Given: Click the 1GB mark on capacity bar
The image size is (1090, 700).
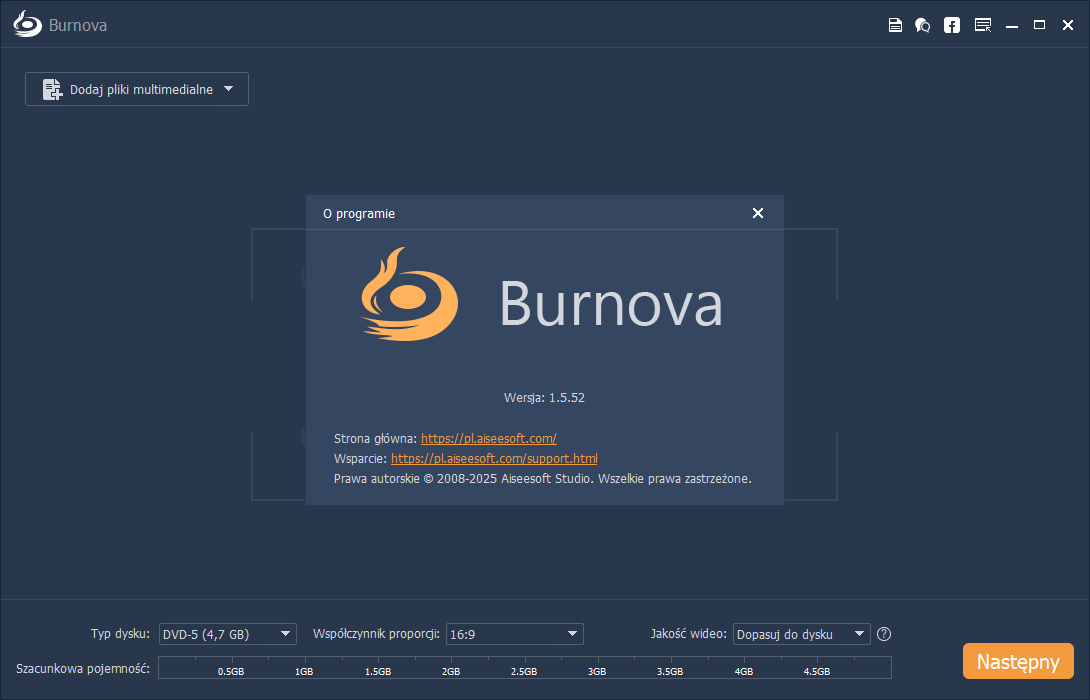Looking at the screenshot, I should click(x=304, y=671).
